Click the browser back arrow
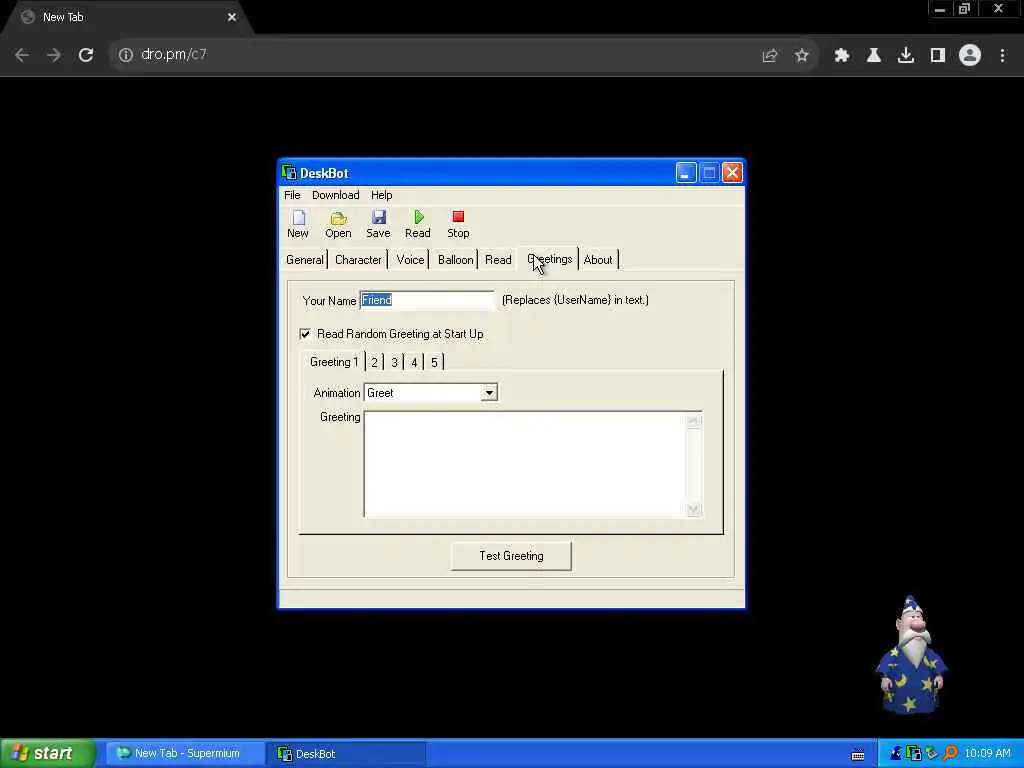 (x=22, y=55)
